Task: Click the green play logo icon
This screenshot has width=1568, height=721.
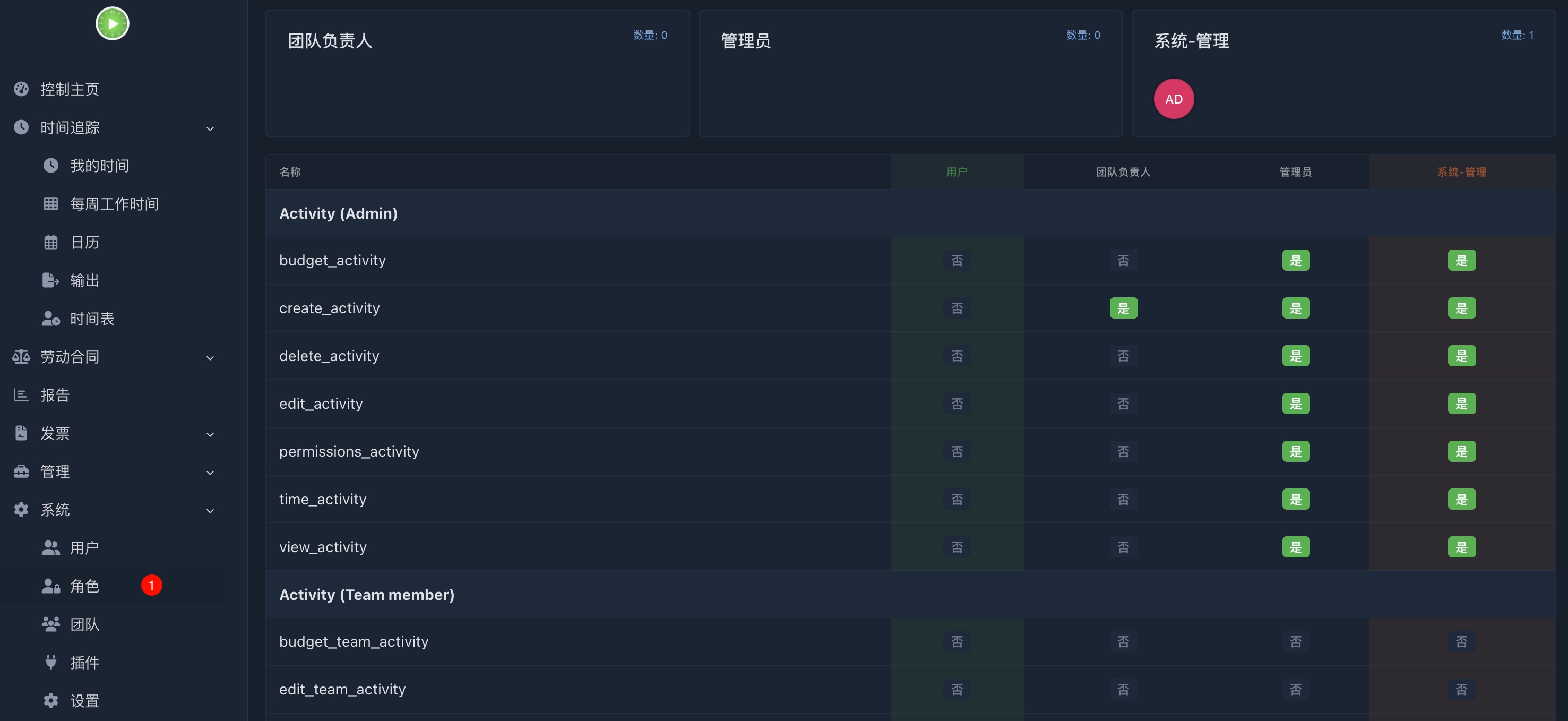Action: point(112,24)
